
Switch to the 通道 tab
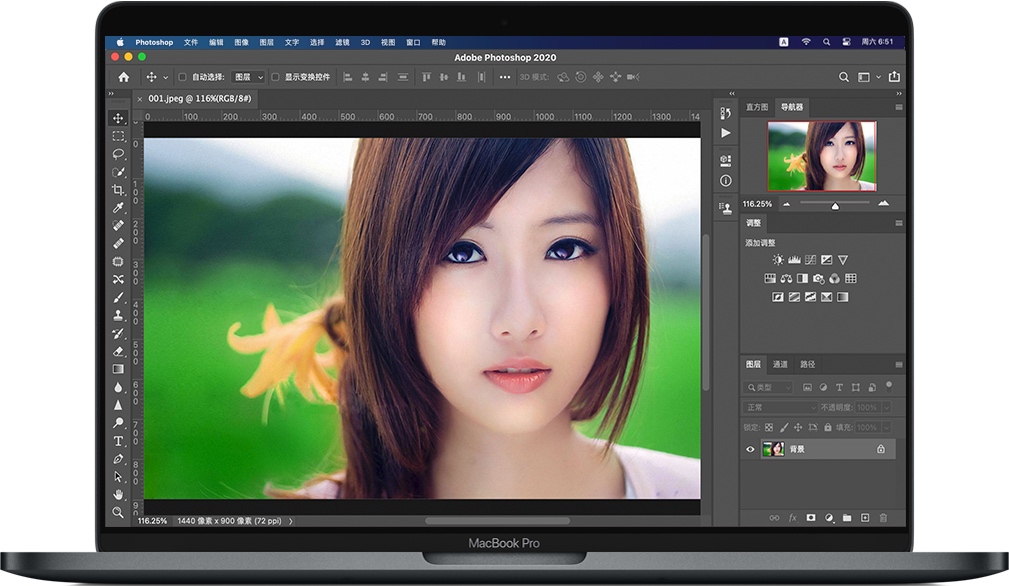pos(782,364)
